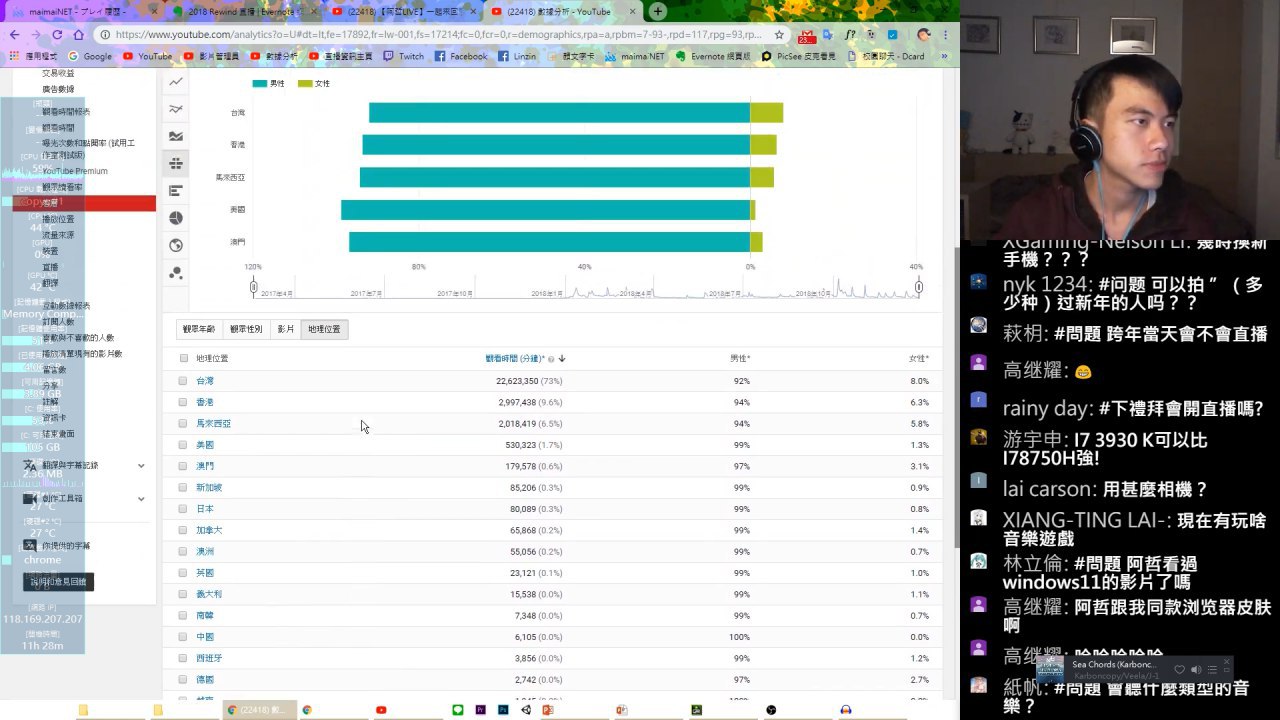Open the Chrome three-dot menu

click(945, 35)
